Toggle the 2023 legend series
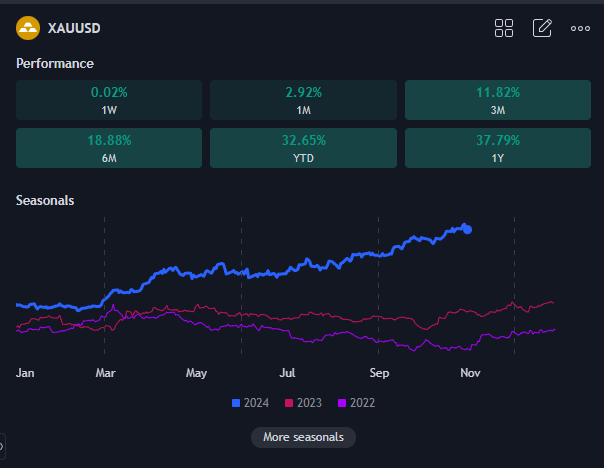This screenshot has height=468, width=604. 303,403
